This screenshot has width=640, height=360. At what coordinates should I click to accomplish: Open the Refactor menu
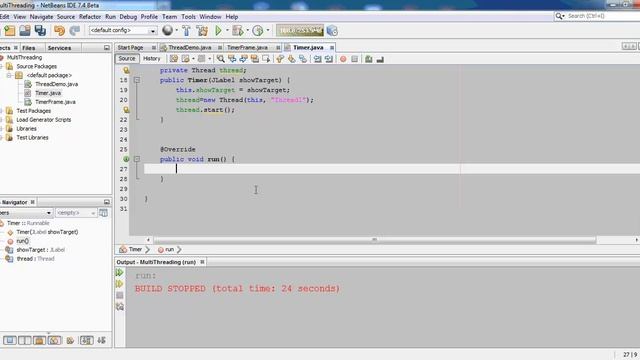click(x=90, y=17)
